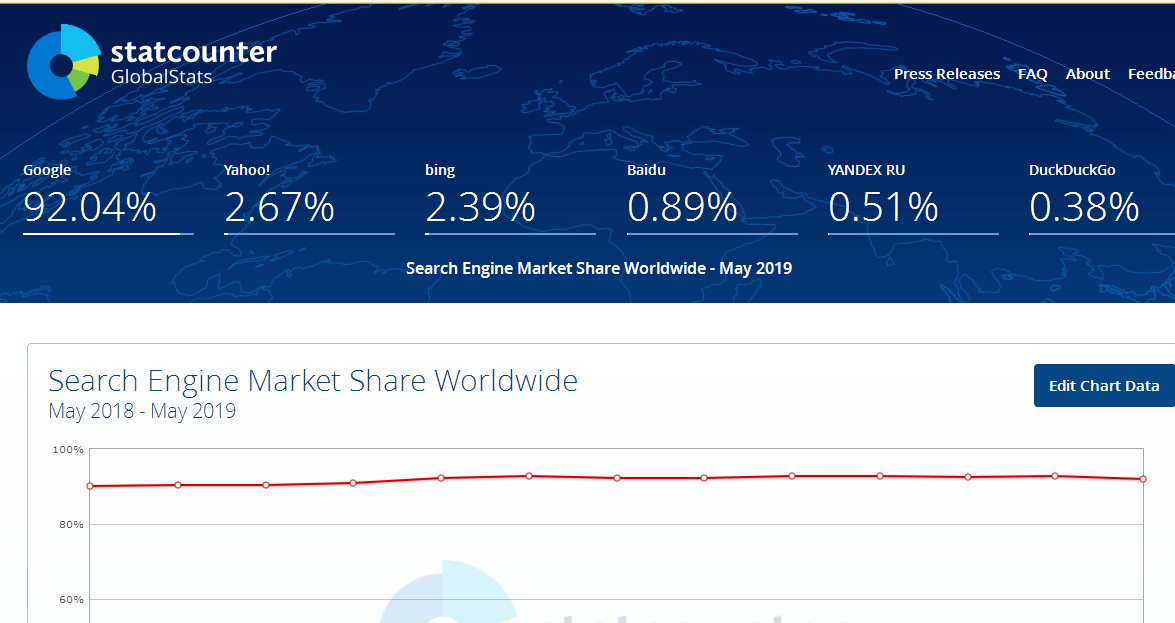Click the first data point on red line
This screenshot has width=1175, height=623.
90,486
